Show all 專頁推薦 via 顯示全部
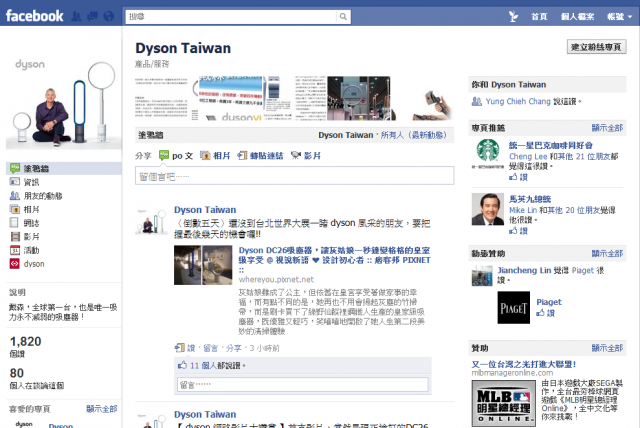640x428 pixels. tap(607, 128)
